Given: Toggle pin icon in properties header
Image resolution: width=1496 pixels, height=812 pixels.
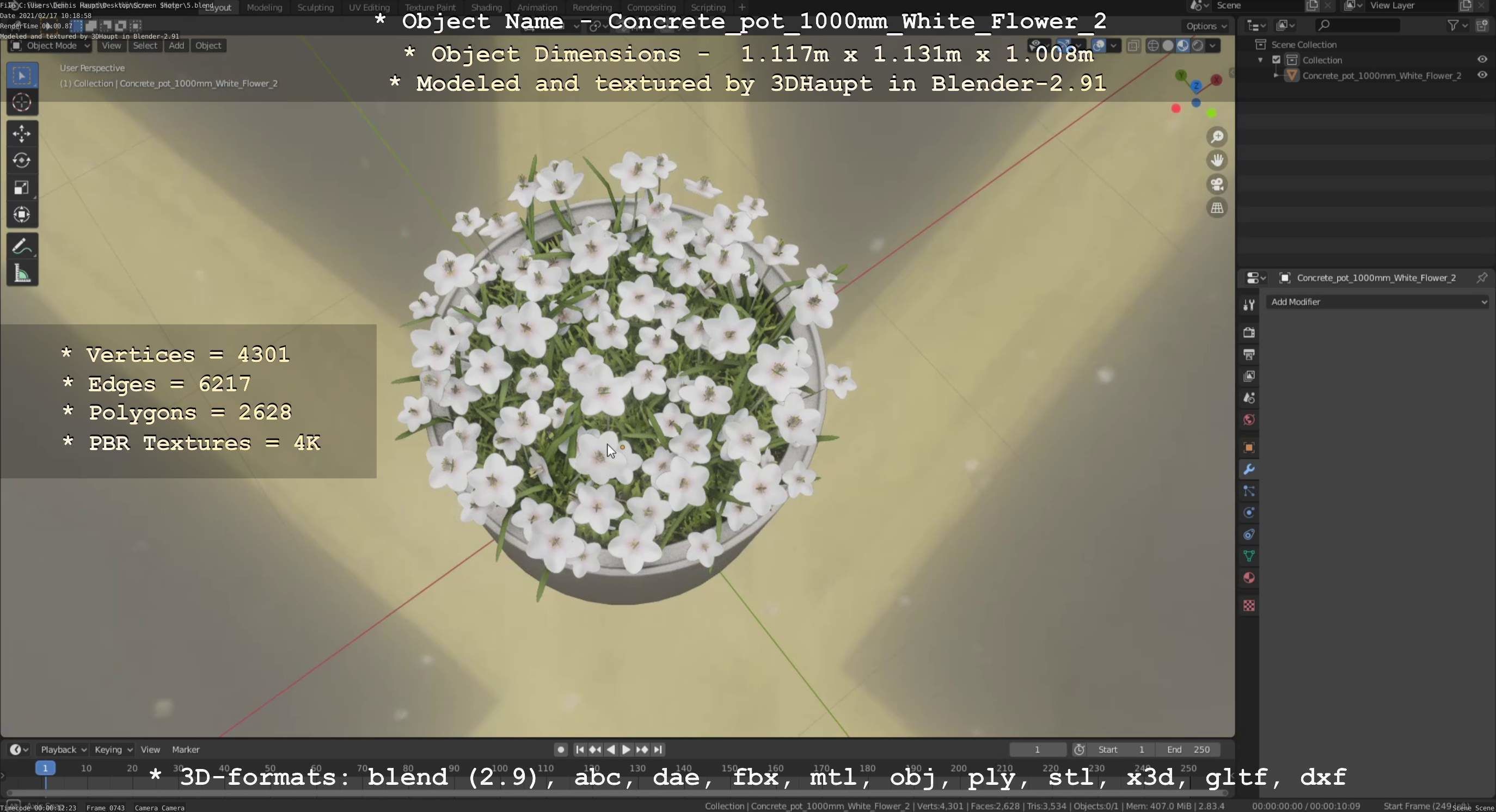Looking at the screenshot, I should pos(1482,278).
